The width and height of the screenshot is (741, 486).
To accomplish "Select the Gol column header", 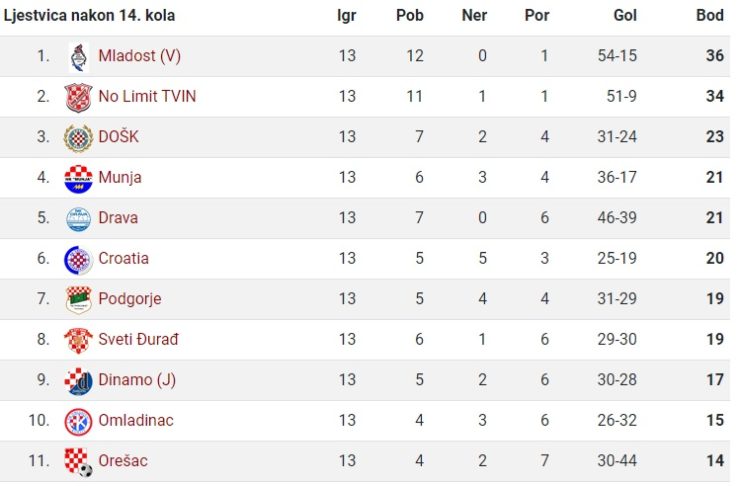I will [x=625, y=15].
